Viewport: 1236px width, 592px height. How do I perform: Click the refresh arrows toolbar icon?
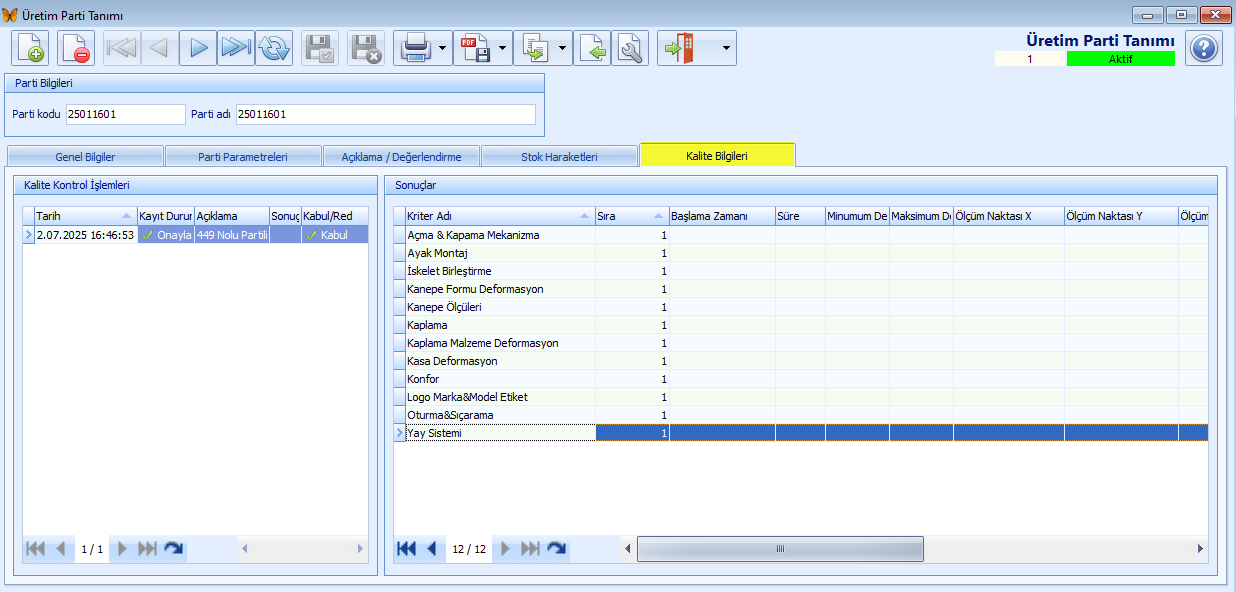tap(274, 48)
